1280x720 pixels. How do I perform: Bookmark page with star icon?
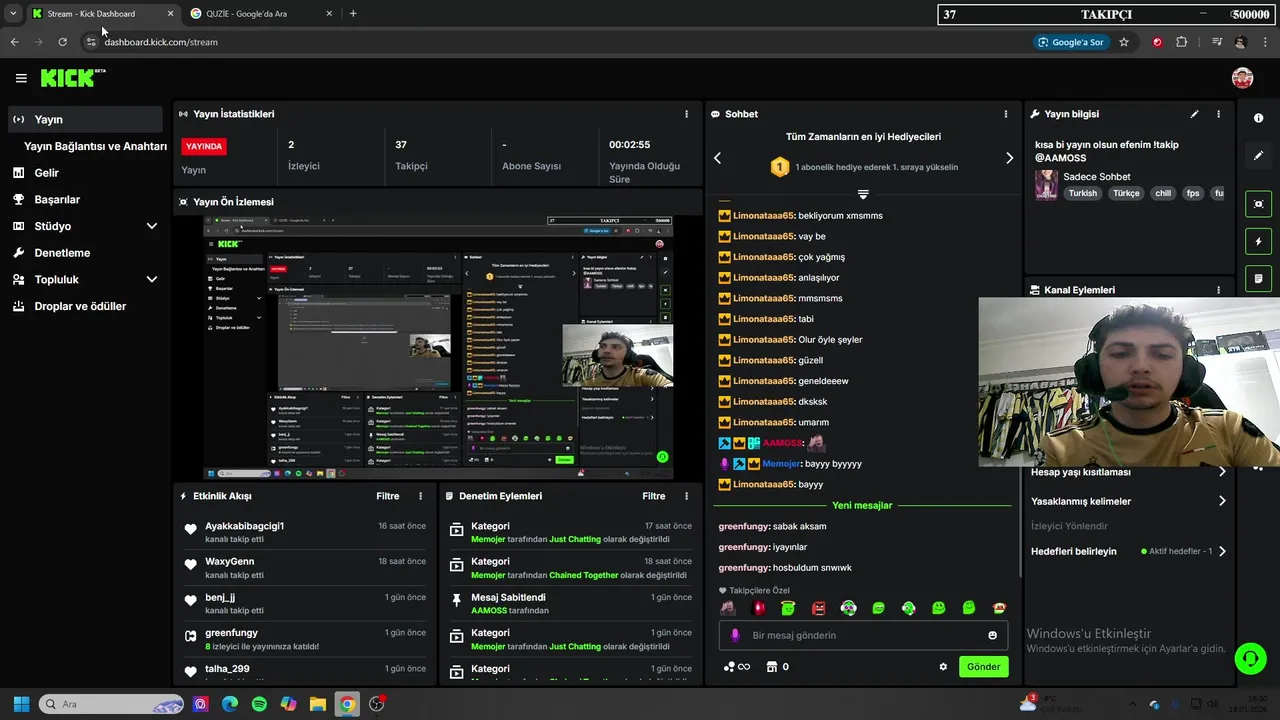click(1124, 42)
